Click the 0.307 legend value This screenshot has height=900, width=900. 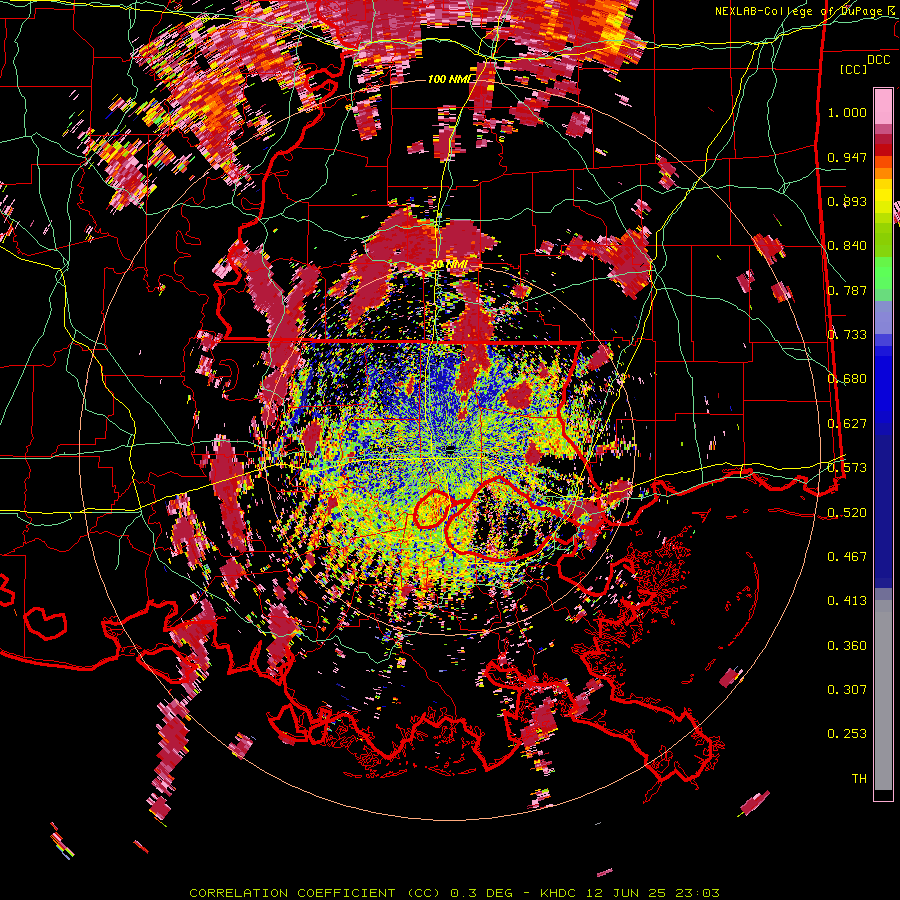pos(847,690)
